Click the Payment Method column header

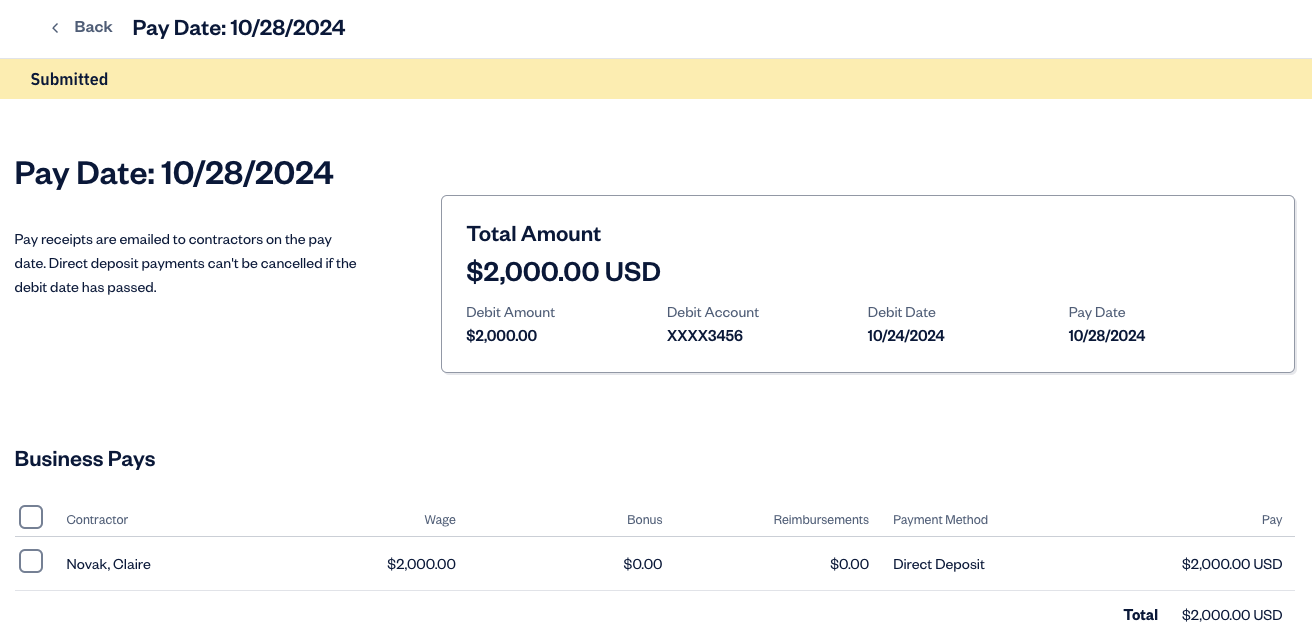tap(940, 520)
